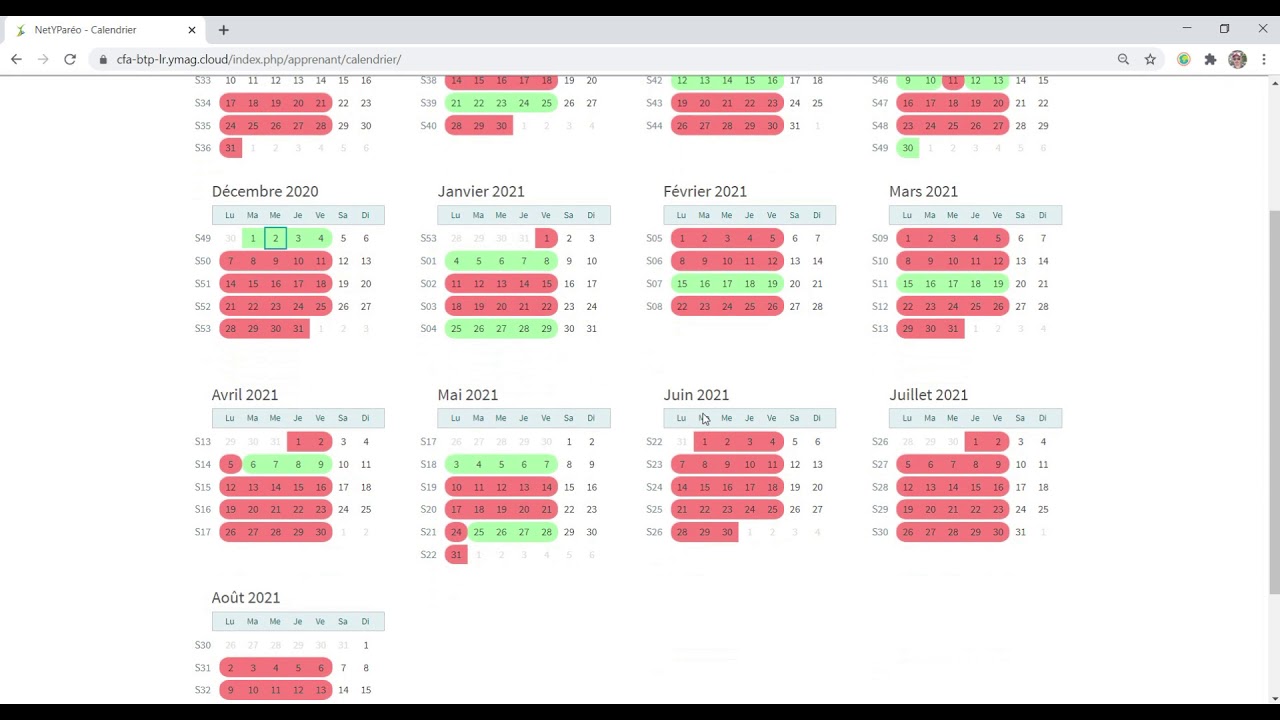Reload the calendar page
The height and width of the screenshot is (720, 1280).
click(70, 60)
